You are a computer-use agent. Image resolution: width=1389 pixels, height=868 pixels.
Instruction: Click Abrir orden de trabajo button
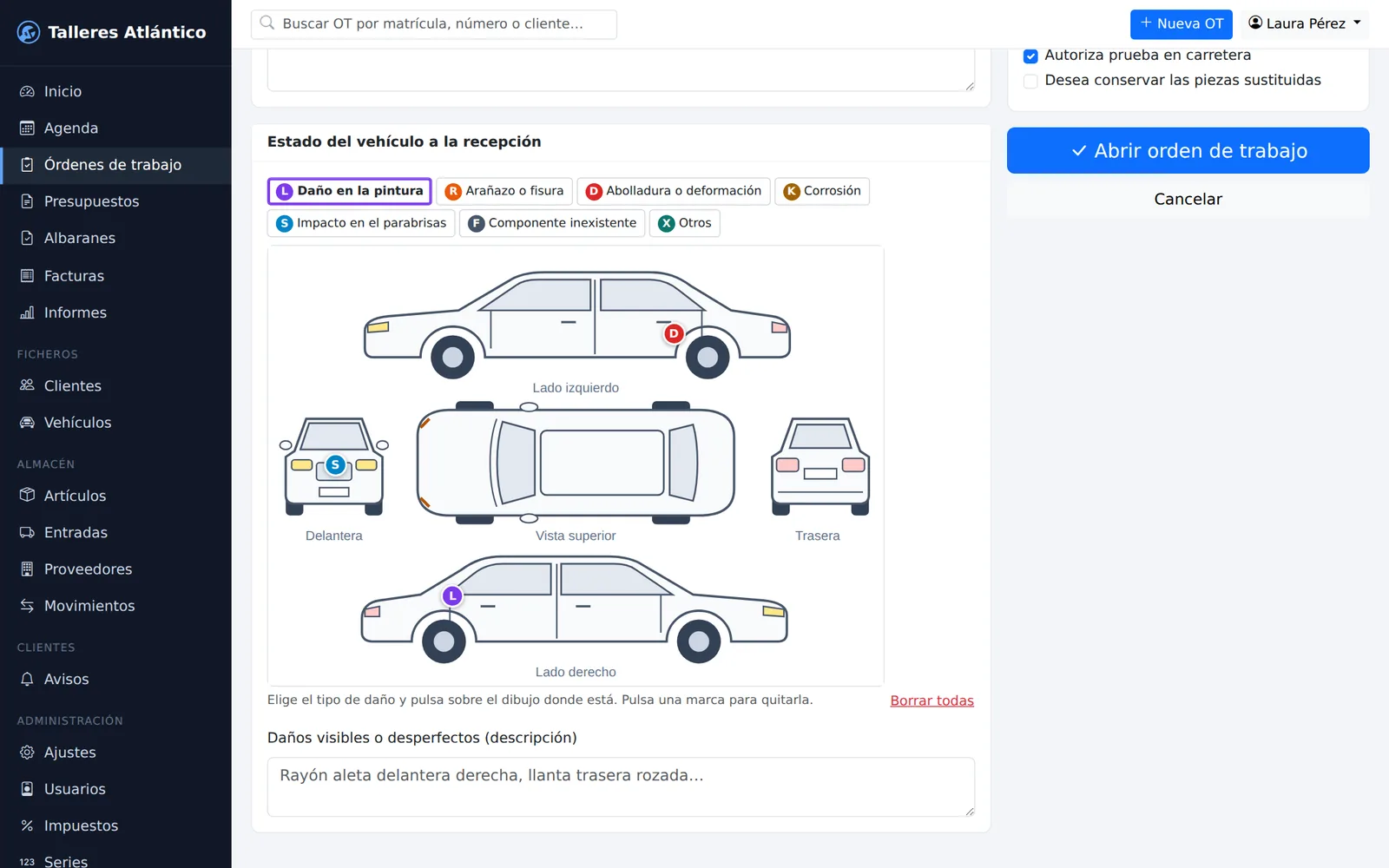pos(1188,150)
